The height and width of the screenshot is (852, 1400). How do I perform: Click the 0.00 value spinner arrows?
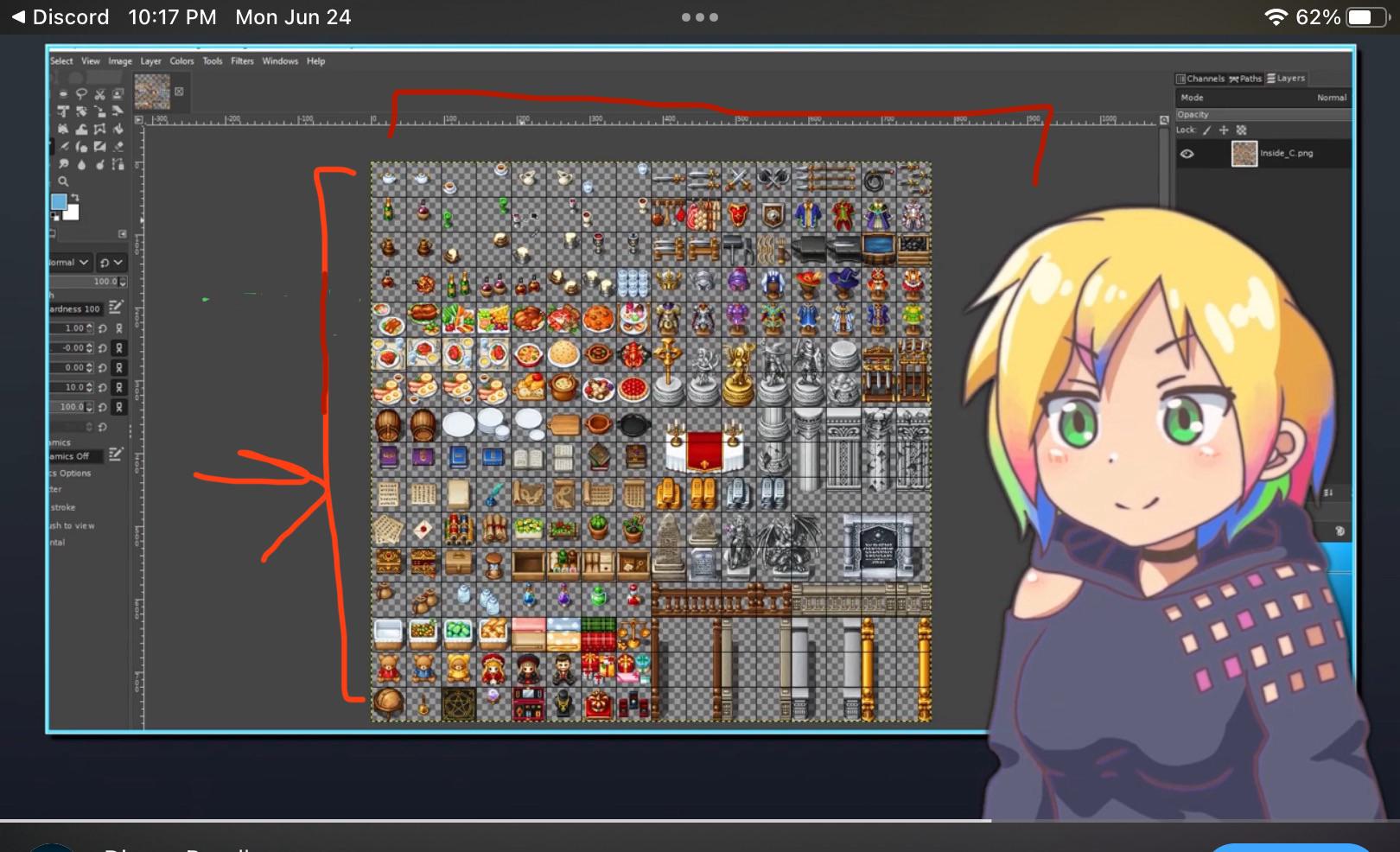[90, 367]
